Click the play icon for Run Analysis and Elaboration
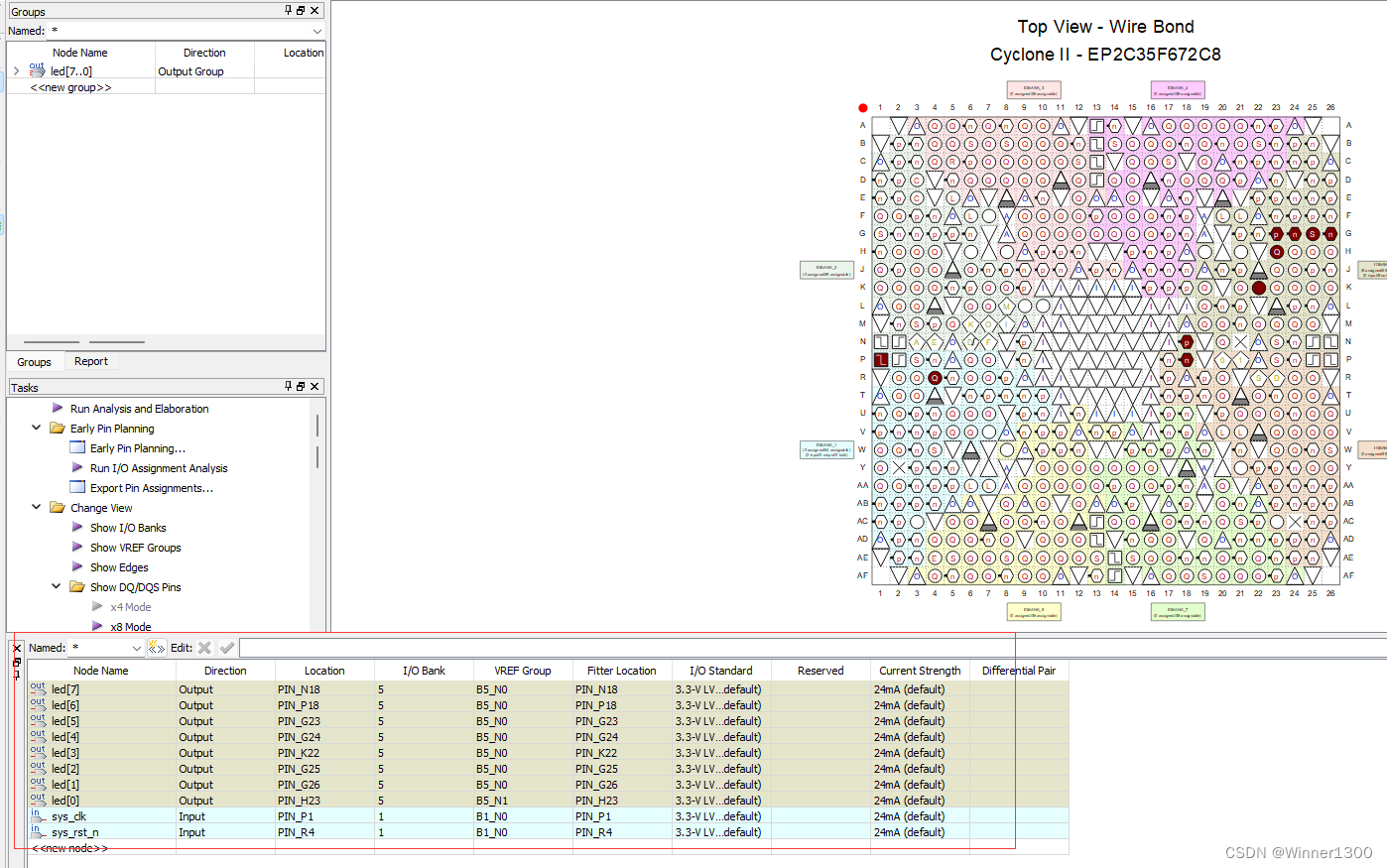The height and width of the screenshot is (868, 1387). (x=58, y=408)
